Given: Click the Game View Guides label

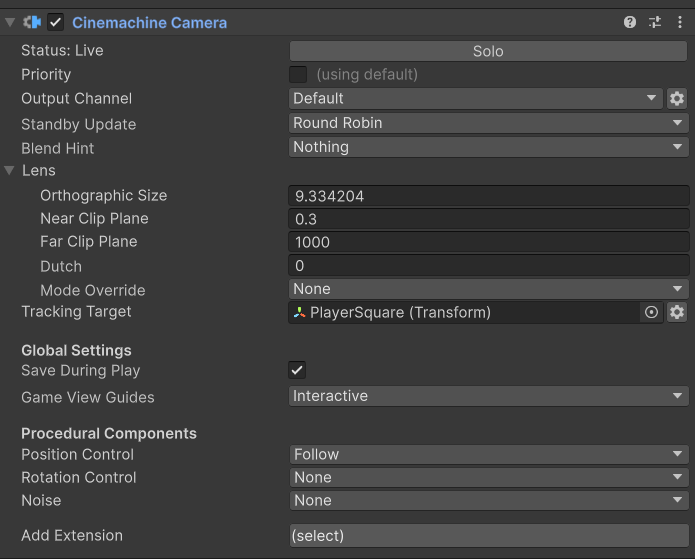Looking at the screenshot, I should 88,398.
